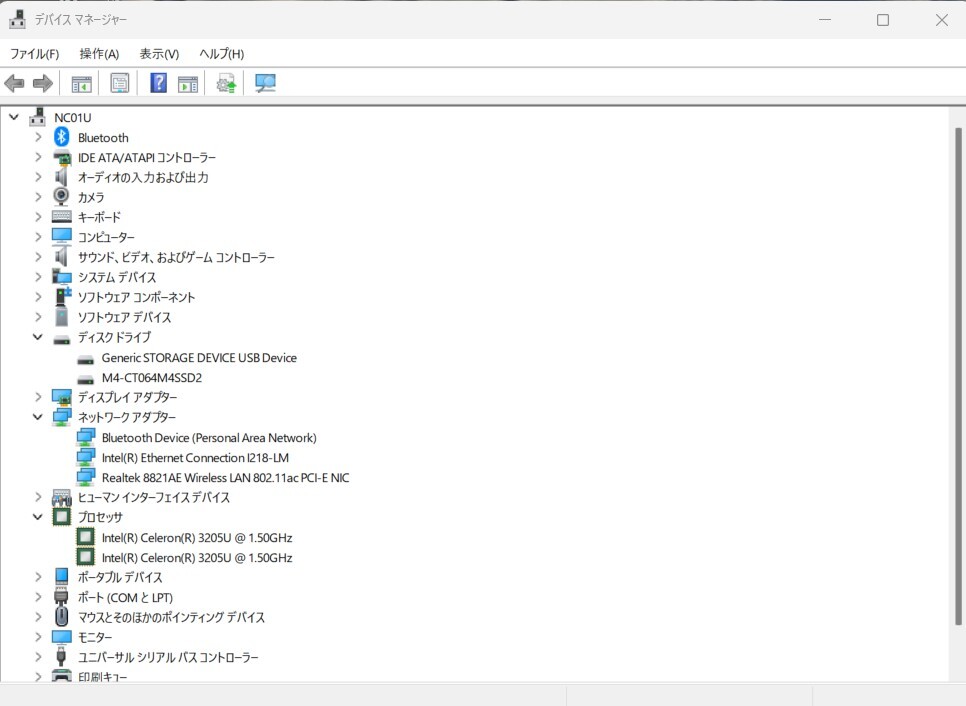Click the ポータブル デバイス icon

(x=62, y=577)
